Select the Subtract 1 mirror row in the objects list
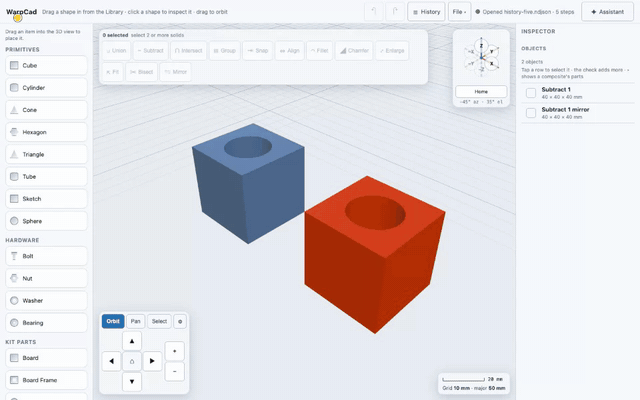This screenshot has width=640, height=400. pos(578,113)
